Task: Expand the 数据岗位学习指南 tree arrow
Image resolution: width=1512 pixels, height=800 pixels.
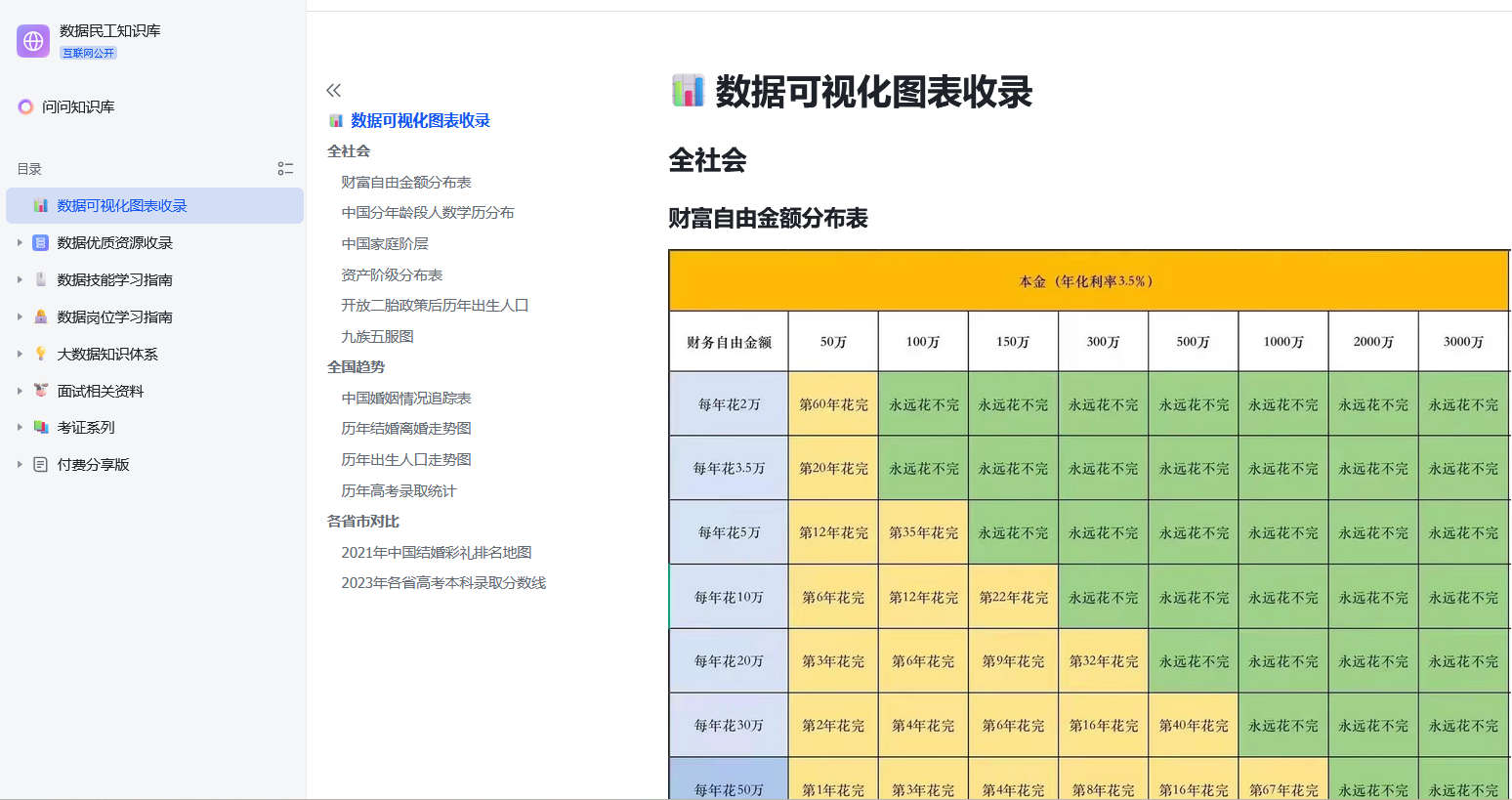Action: click(19, 316)
